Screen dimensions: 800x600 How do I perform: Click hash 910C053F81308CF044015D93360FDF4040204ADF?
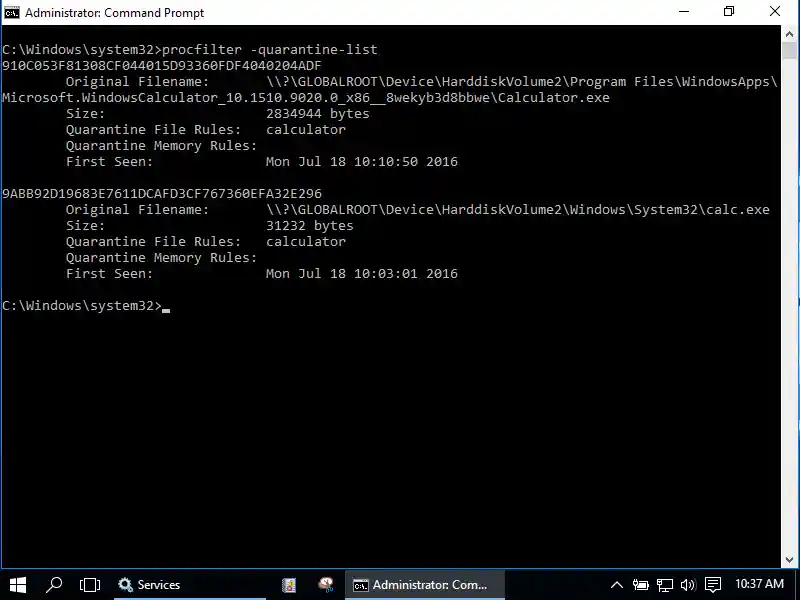point(162,66)
